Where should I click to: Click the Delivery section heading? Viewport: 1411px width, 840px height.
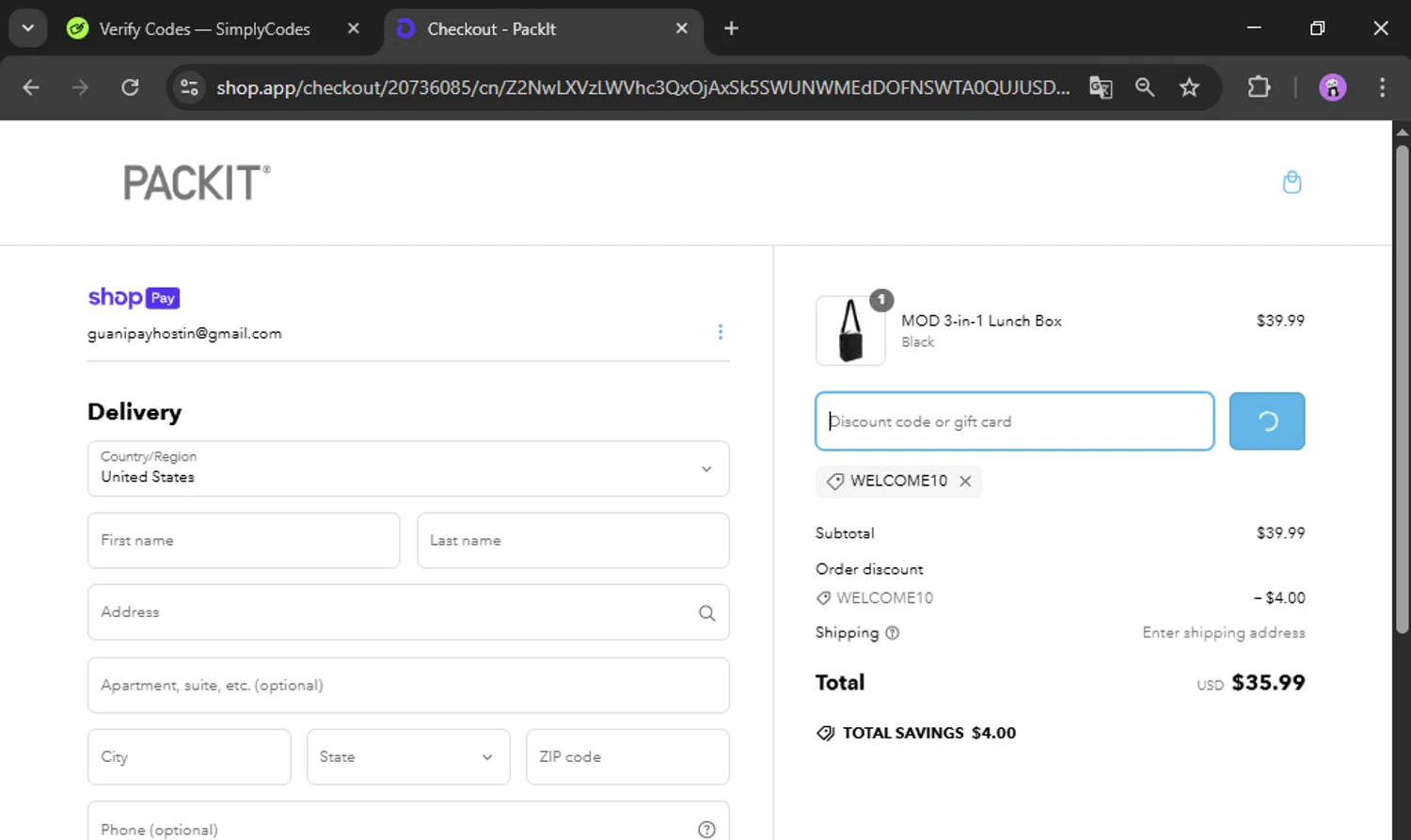[135, 412]
